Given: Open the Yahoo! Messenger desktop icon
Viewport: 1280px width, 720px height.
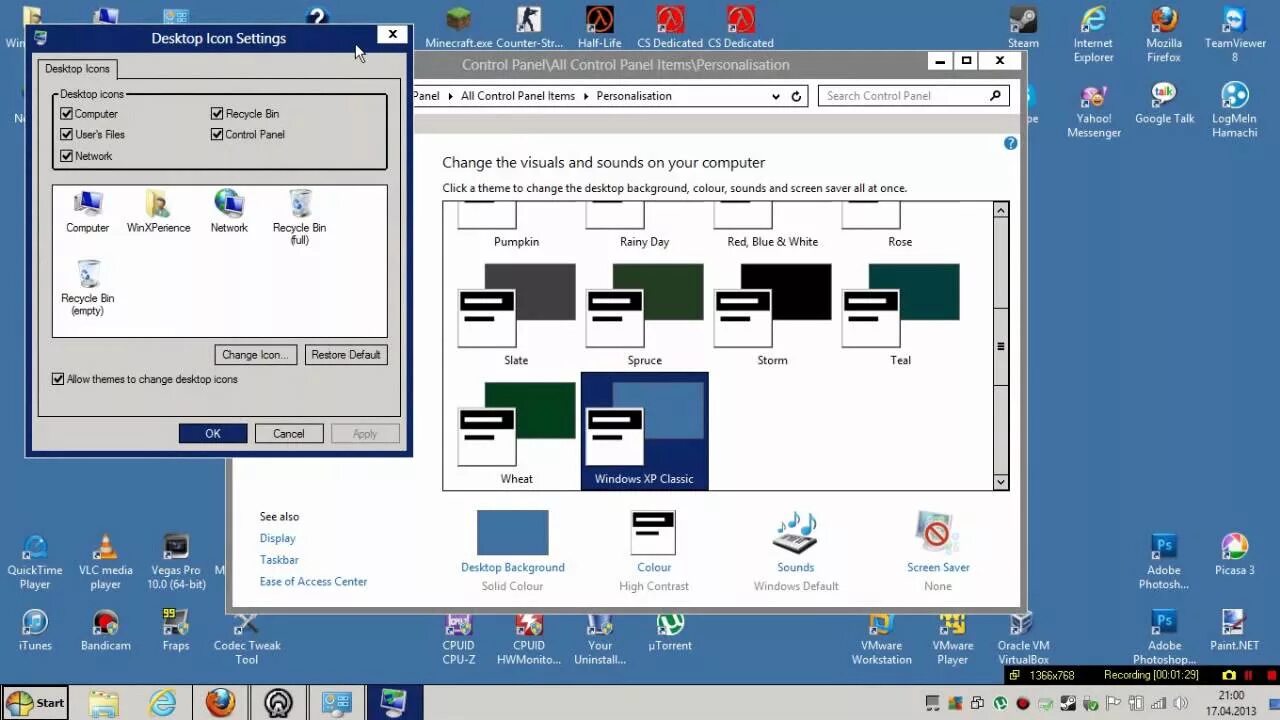Looking at the screenshot, I should tap(1093, 110).
